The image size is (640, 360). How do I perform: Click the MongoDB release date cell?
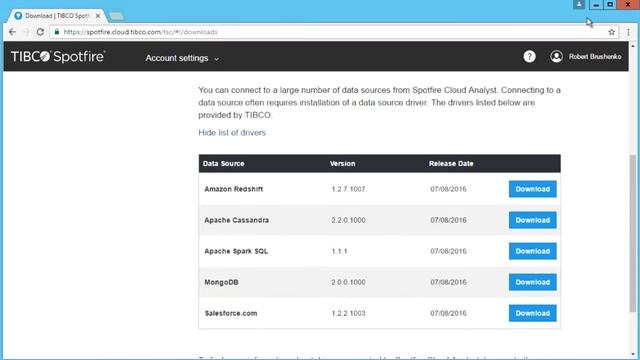click(448, 282)
